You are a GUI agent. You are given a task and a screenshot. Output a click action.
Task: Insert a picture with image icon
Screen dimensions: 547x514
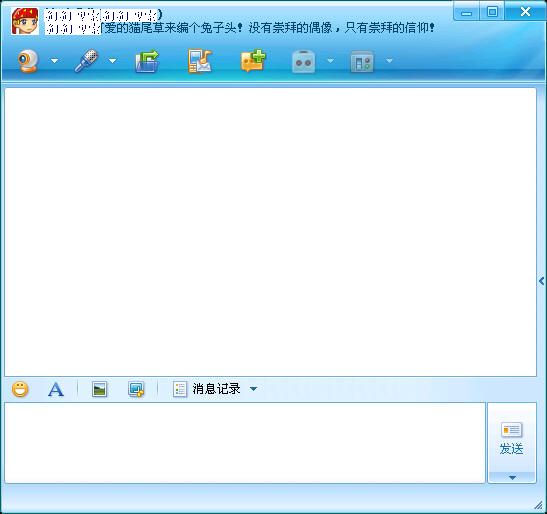click(99, 389)
